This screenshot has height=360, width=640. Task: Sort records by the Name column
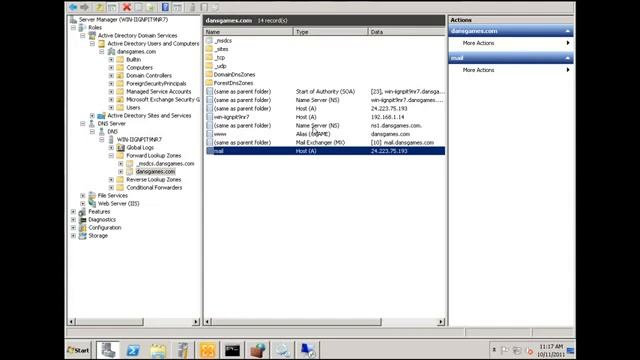pyautogui.click(x=248, y=31)
